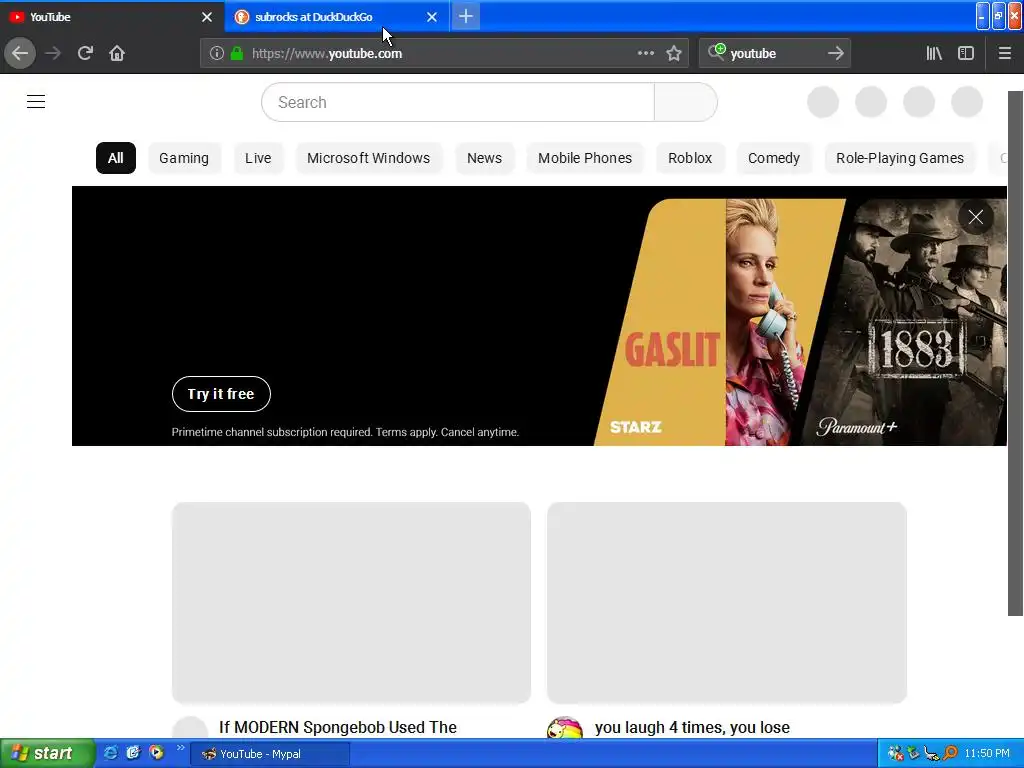Open the browser hamburger menu
Image resolution: width=1024 pixels, height=768 pixels.
click(x=1004, y=54)
